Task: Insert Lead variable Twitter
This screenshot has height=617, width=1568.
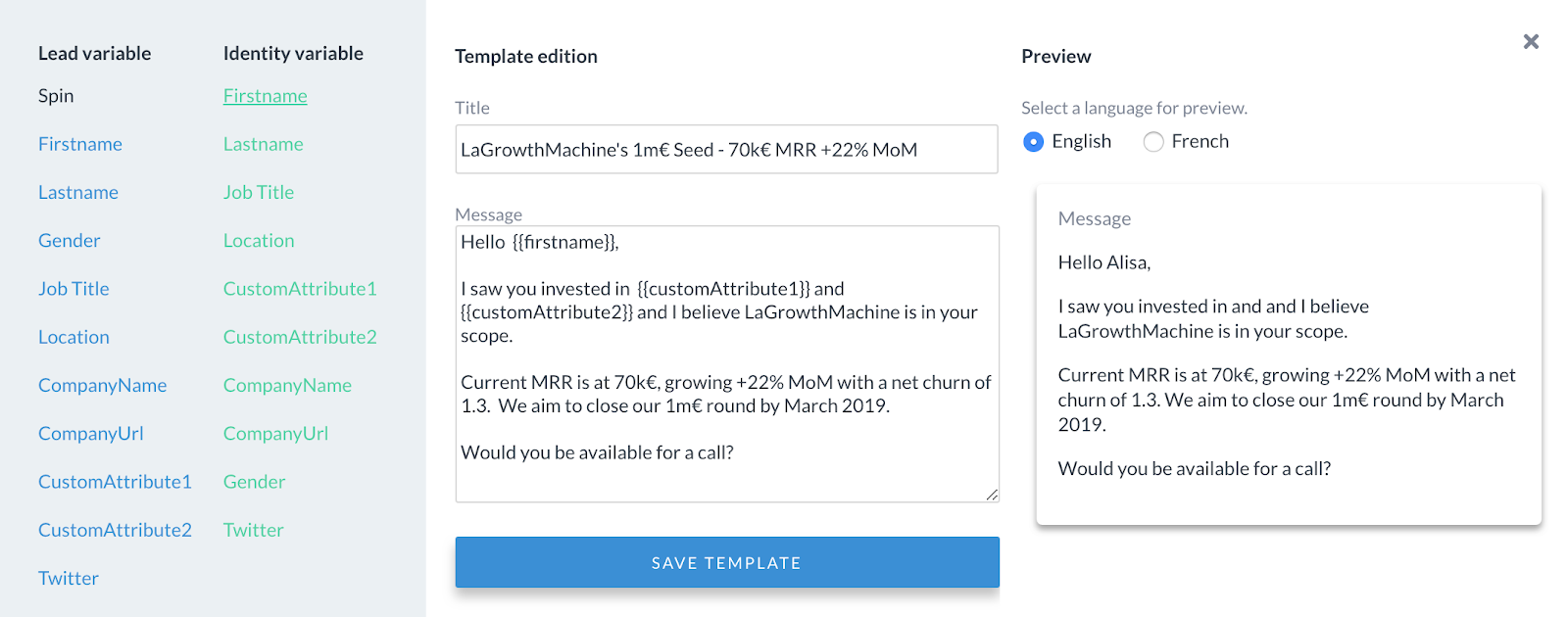Action: 69,578
